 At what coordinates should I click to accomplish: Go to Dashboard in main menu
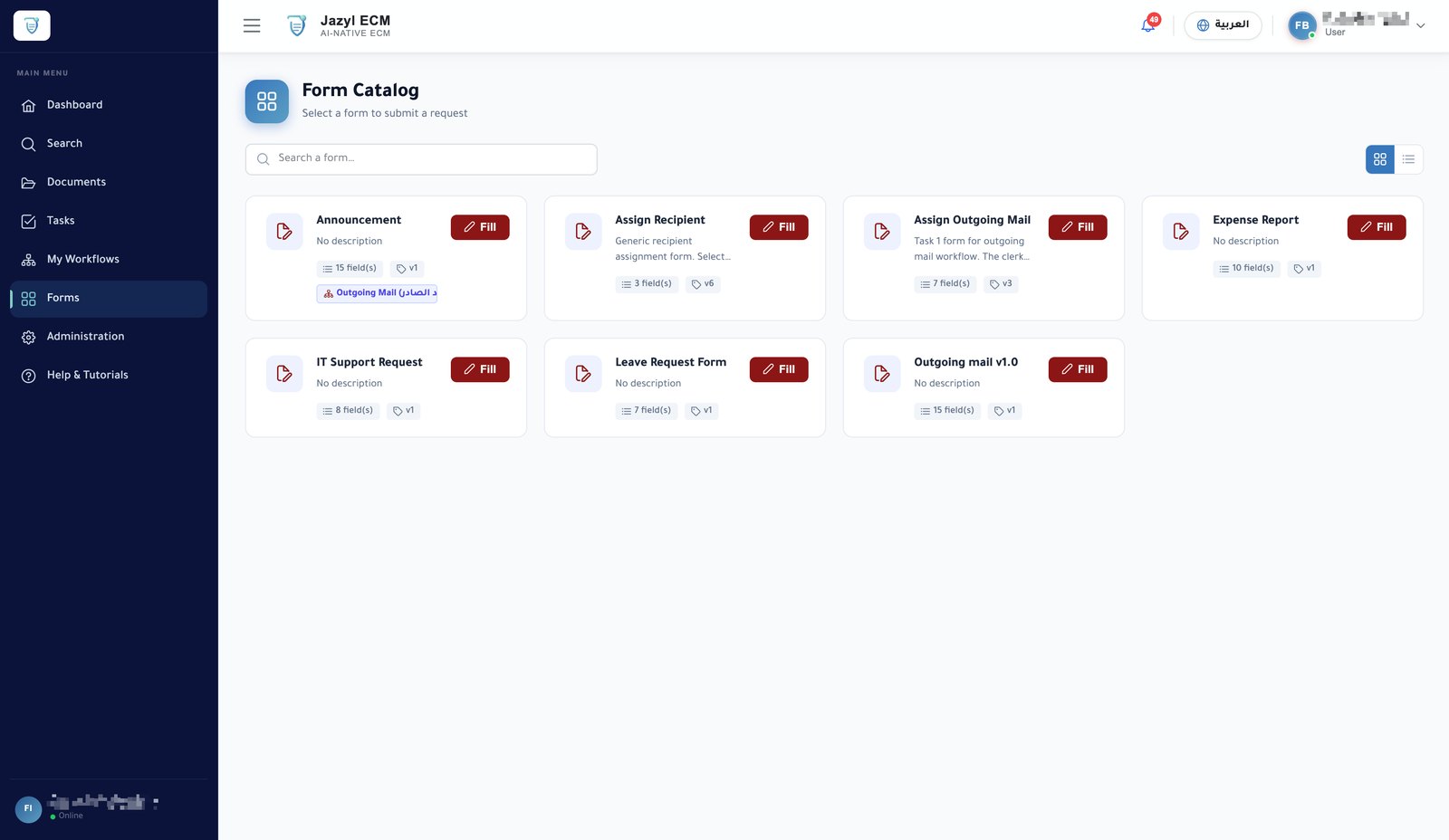click(x=109, y=105)
